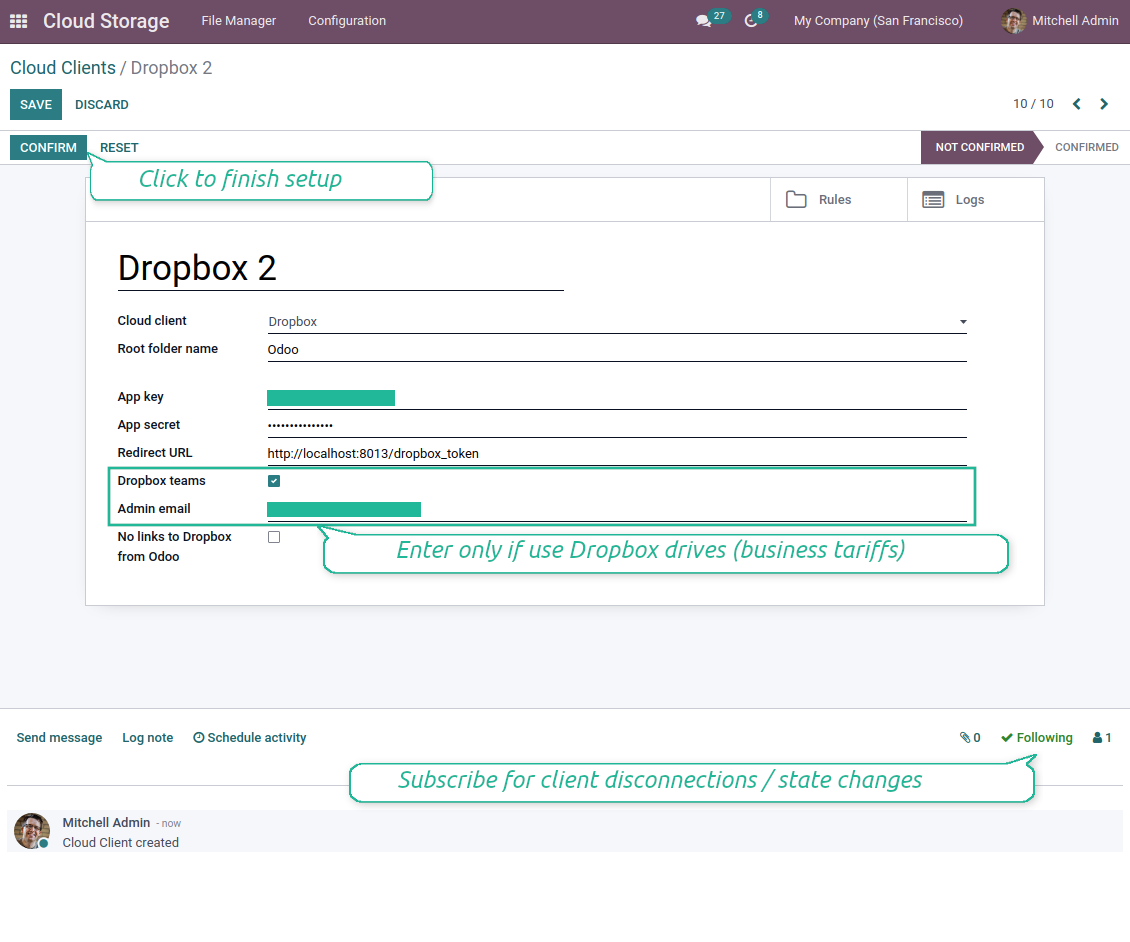Go to previous record arrow
Image resolution: width=1130 pixels, height=942 pixels.
point(1077,104)
